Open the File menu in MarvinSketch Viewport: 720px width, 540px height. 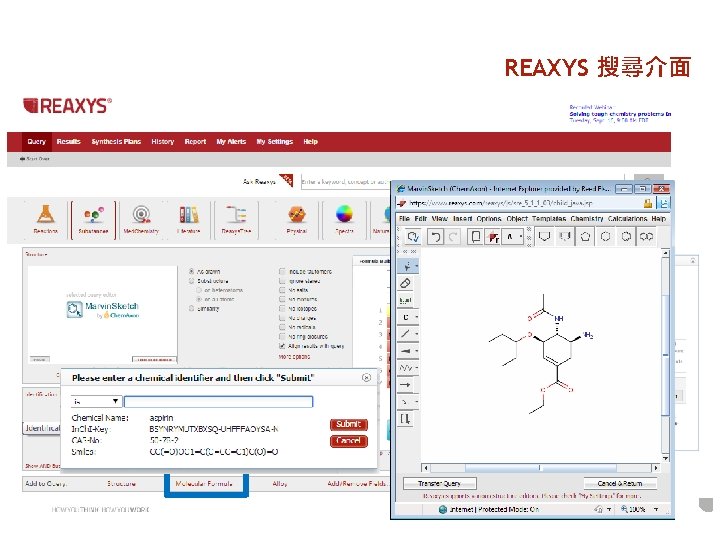tap(404, 219)
